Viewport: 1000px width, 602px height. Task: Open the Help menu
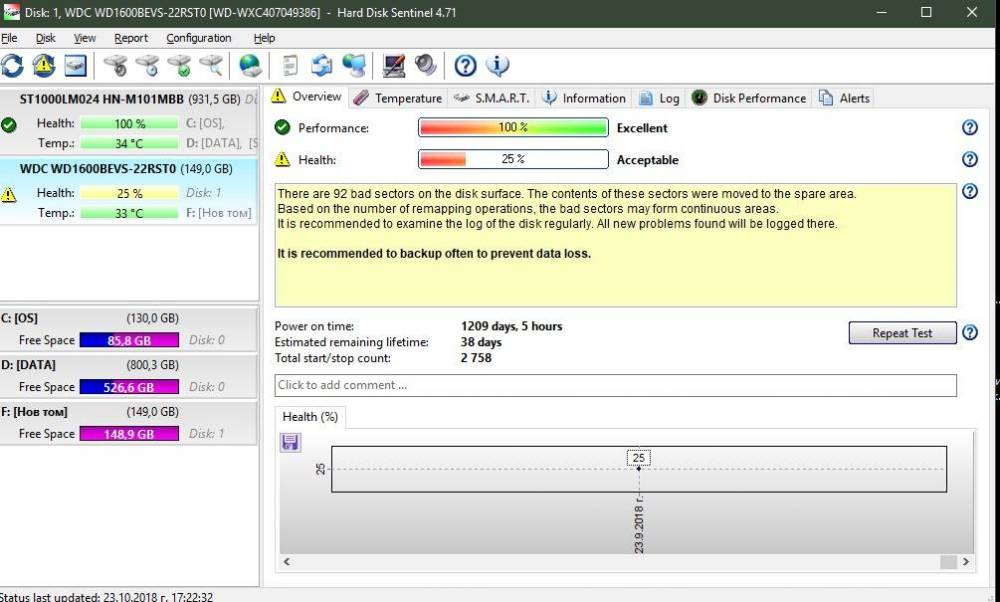(x=264, y=38)
